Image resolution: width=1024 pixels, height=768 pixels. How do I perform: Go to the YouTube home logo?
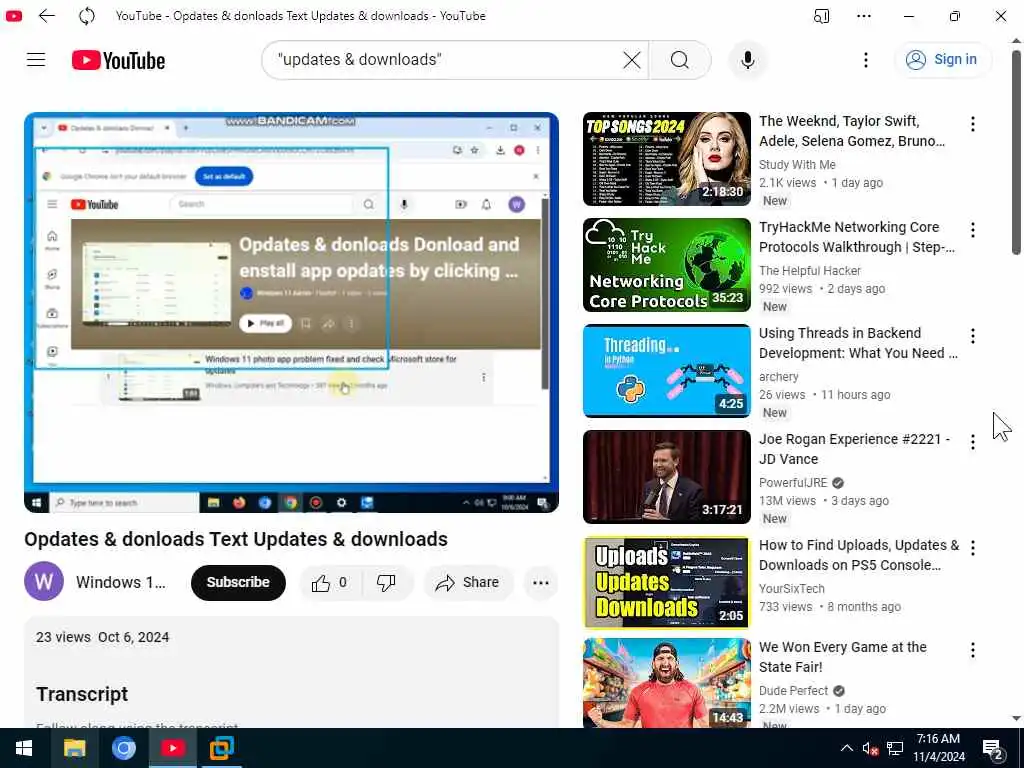(x=118, y=60)
